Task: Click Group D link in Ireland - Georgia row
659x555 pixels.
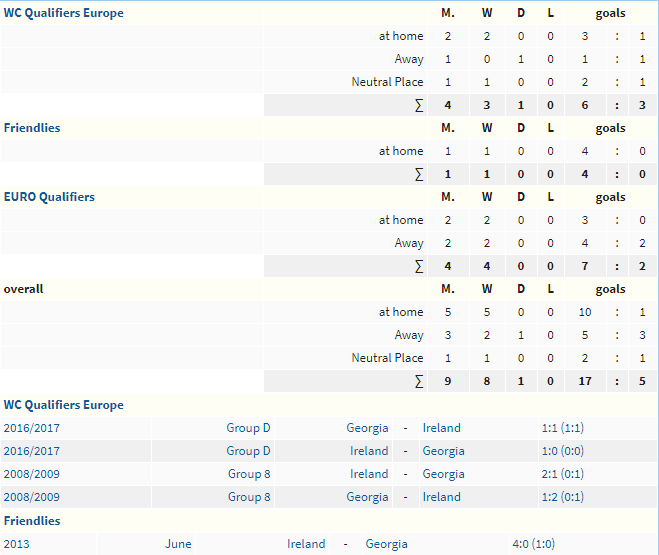Action: coord(248,451)
